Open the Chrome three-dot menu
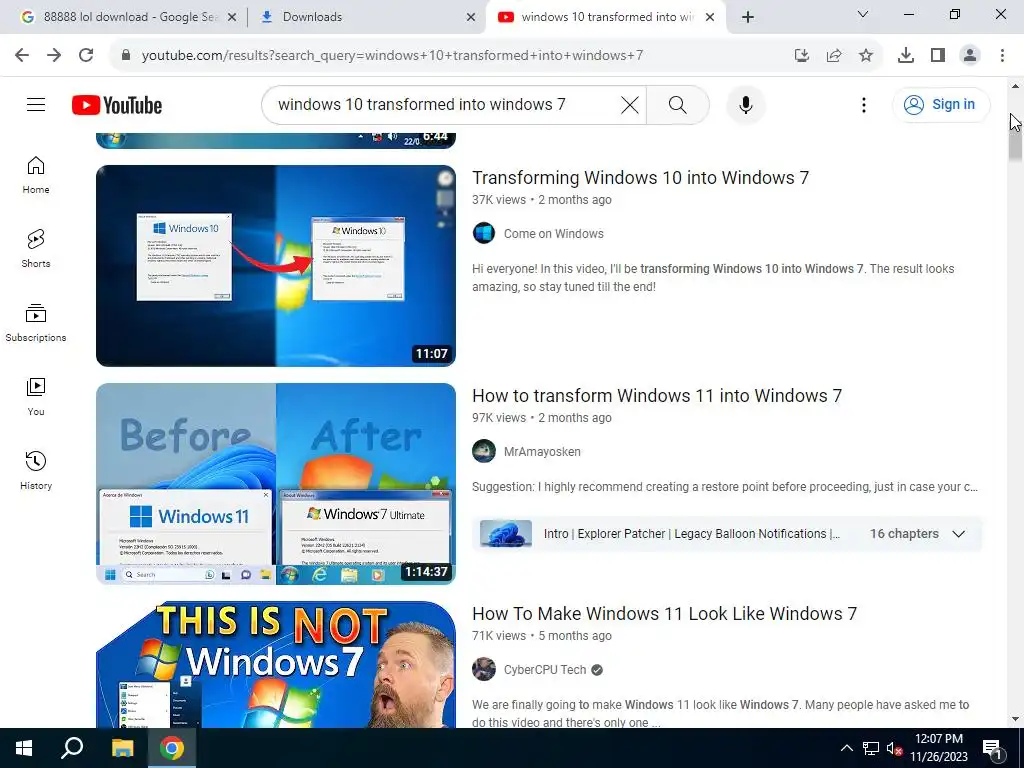This screenshot has height=768, width=1024. pos(1002,55)
